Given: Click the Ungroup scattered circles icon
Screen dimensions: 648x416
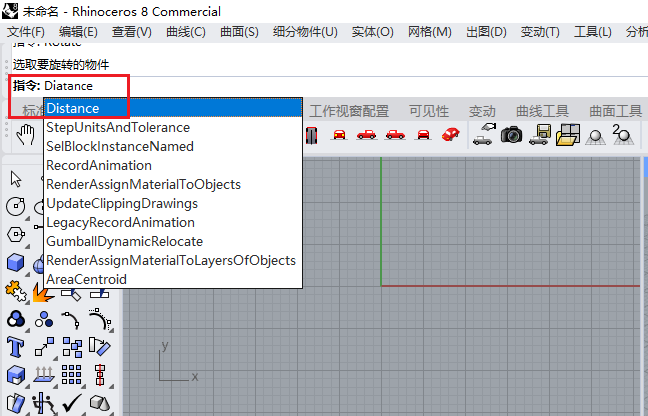Looking at the screenshot, I should (44, 319).
